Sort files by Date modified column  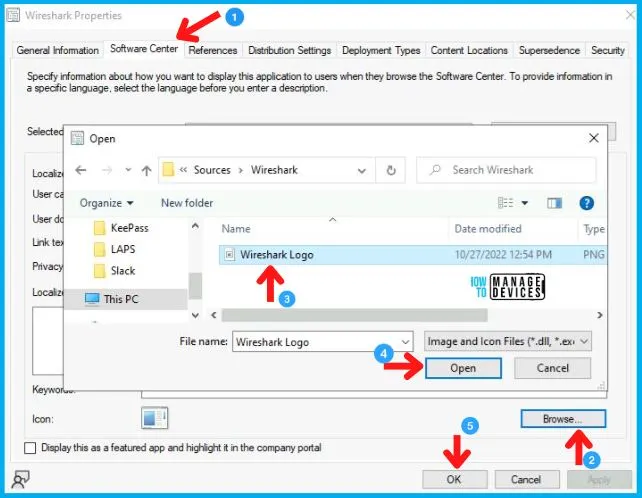point(488,229)
